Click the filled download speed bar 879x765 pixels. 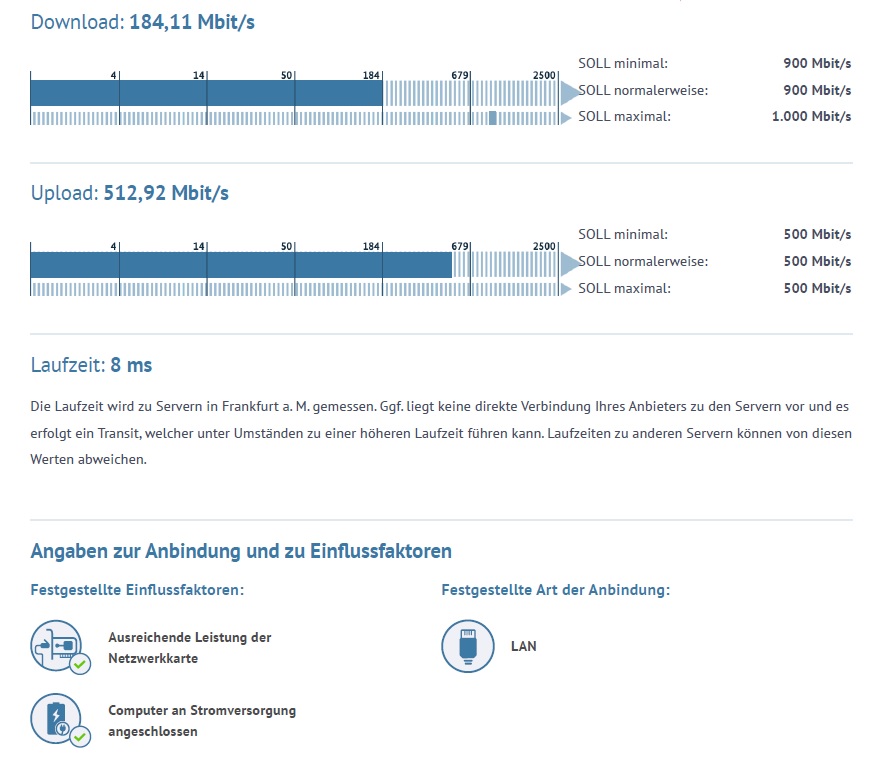(206, 93)
